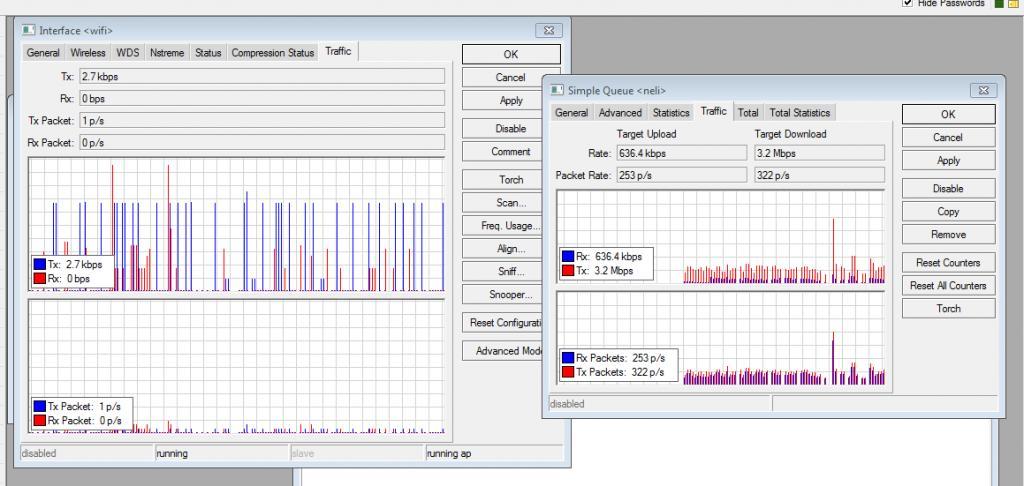
Task: Open the Compression Status tab
Action: coord(272,53)
